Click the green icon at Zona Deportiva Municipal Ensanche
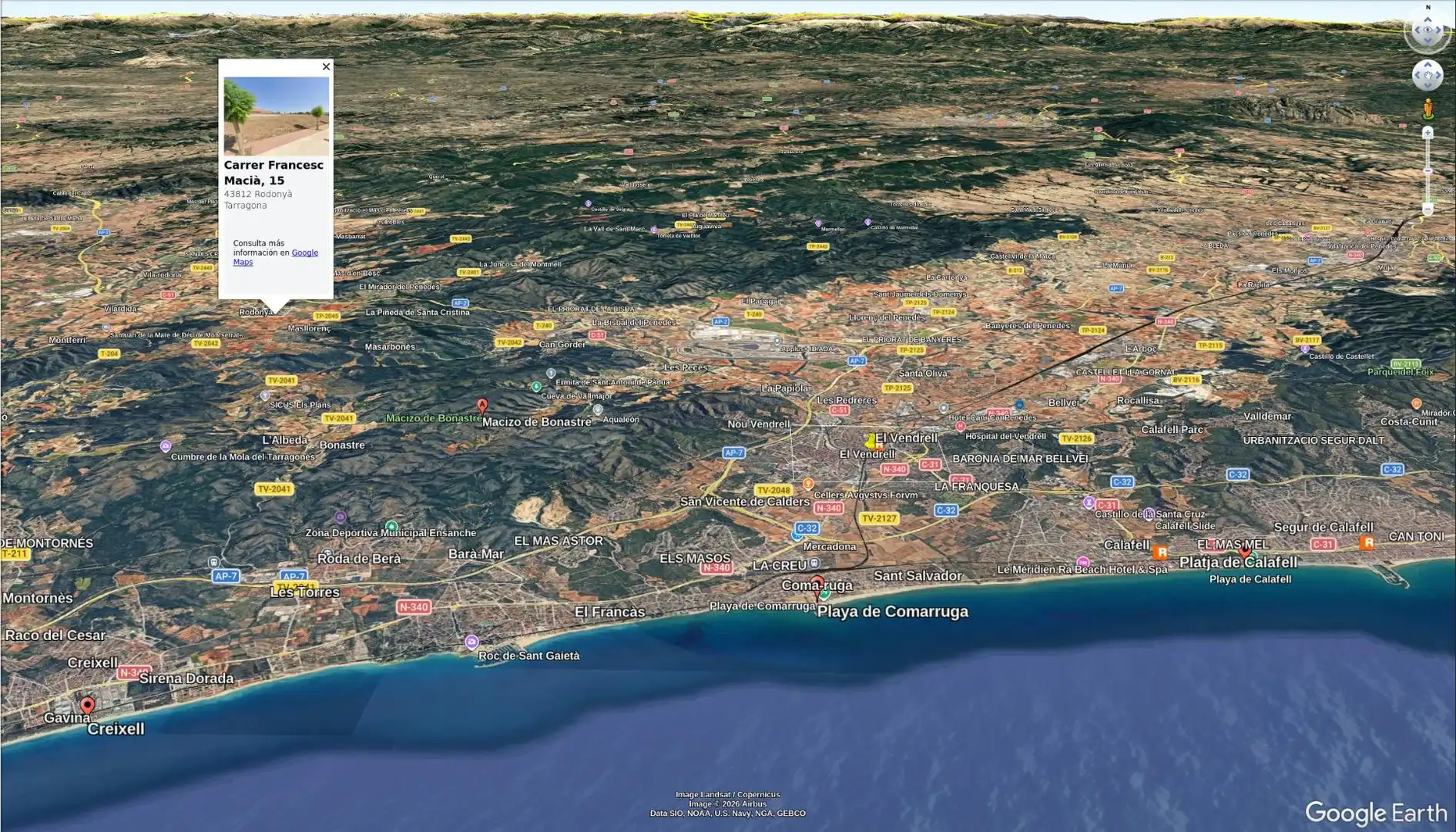This screenshot has width=1456, height=832. coord(391,526)
